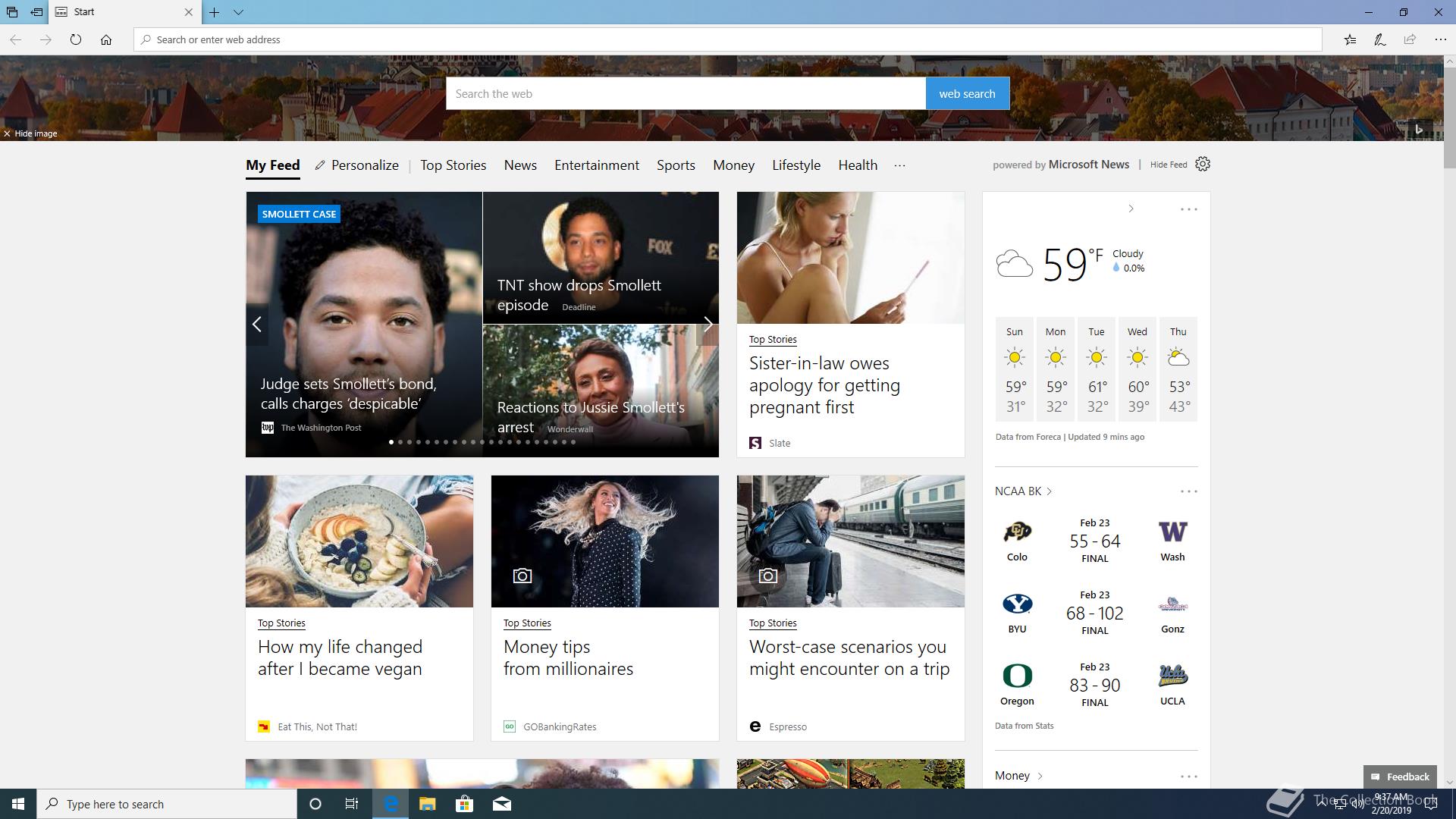Click the UCLA team logo
The image size is (1456, 819).
click(x=1172, y=675)
